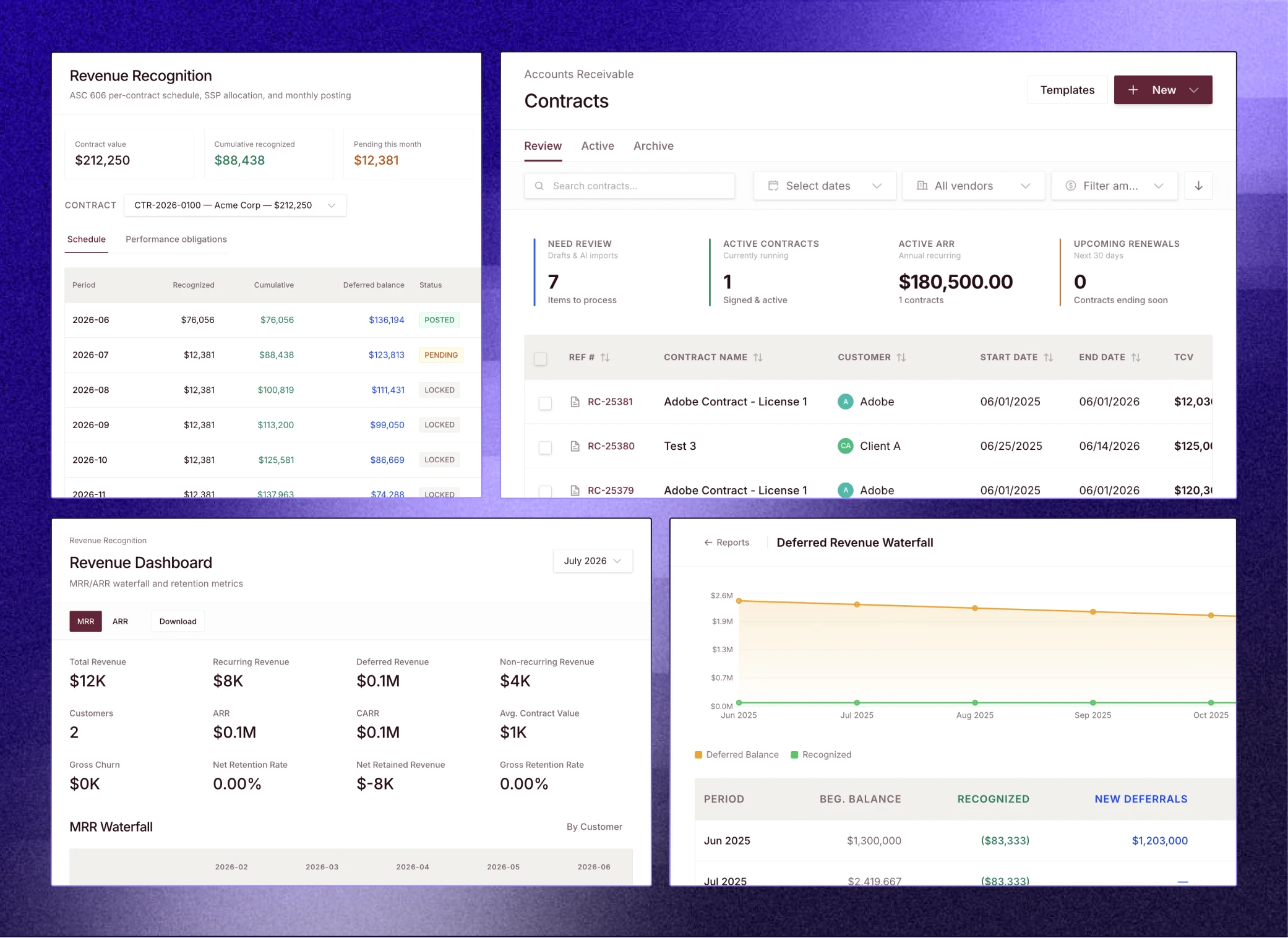This screenshot has width=1288, height=938.
Task: Open the Performance obligations tab
Action: [x=176, y=239]
